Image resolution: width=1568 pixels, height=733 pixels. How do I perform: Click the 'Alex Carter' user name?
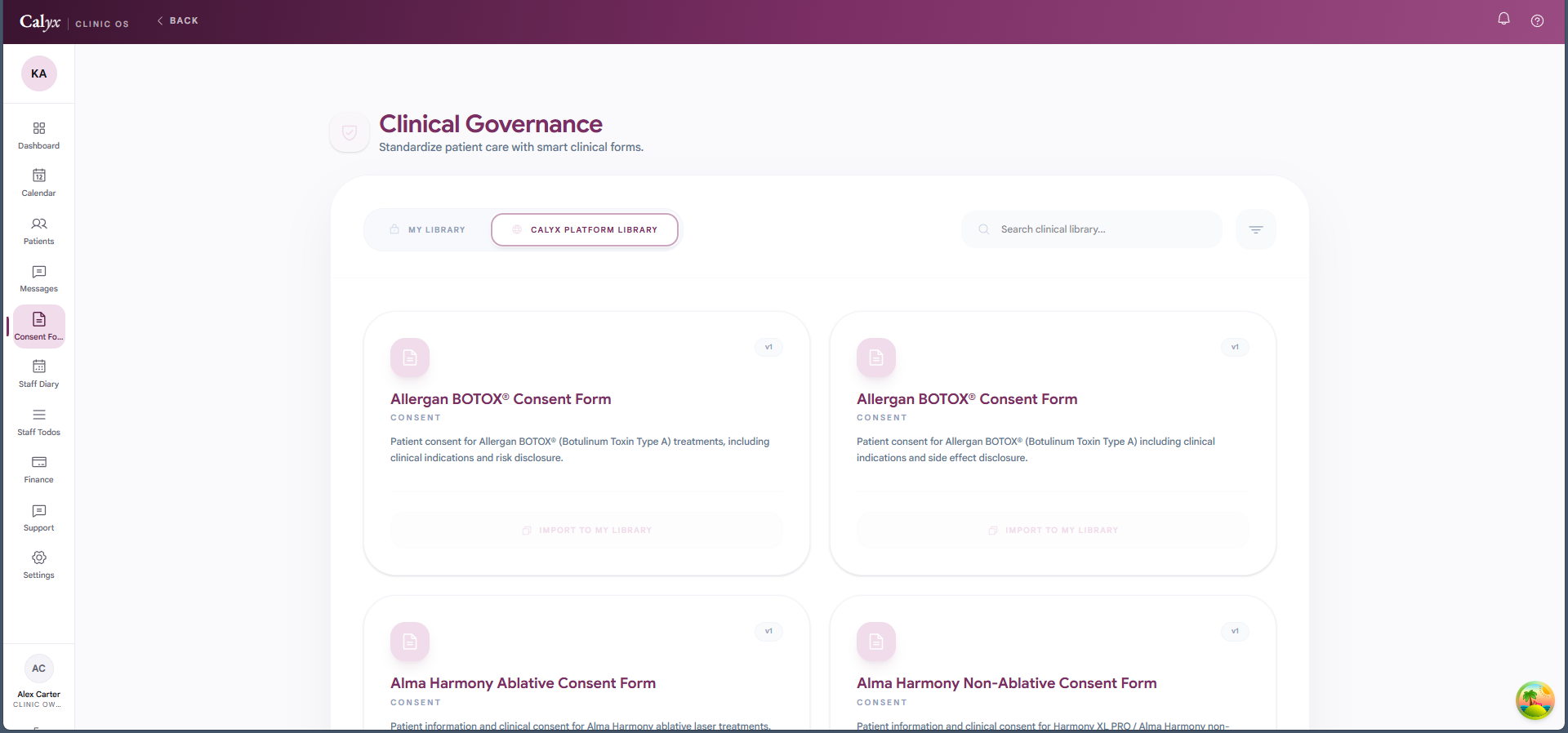pyautogui.click(x=38, y=695)
